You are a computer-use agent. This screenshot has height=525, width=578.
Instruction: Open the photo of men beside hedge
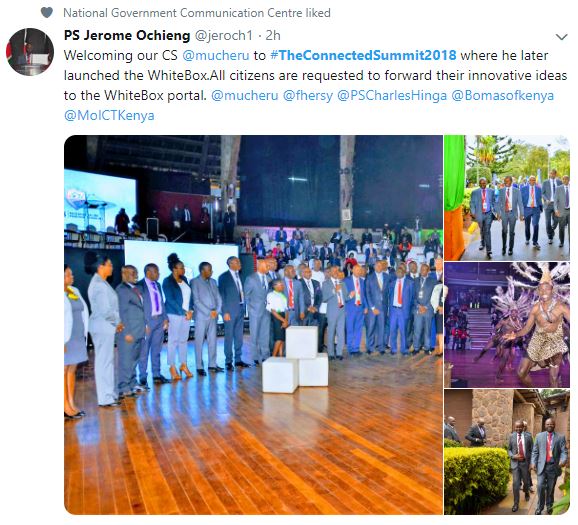[x=507, y=452]
